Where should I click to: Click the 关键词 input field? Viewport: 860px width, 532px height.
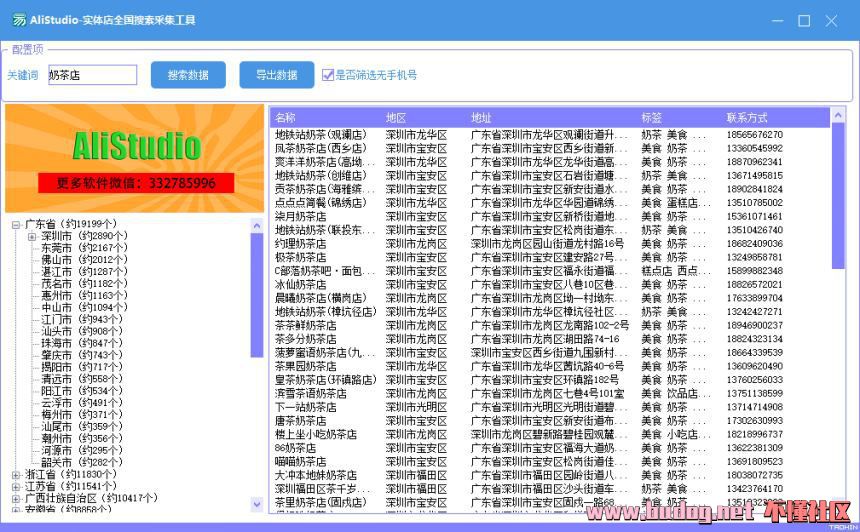(x=92, y=75)
